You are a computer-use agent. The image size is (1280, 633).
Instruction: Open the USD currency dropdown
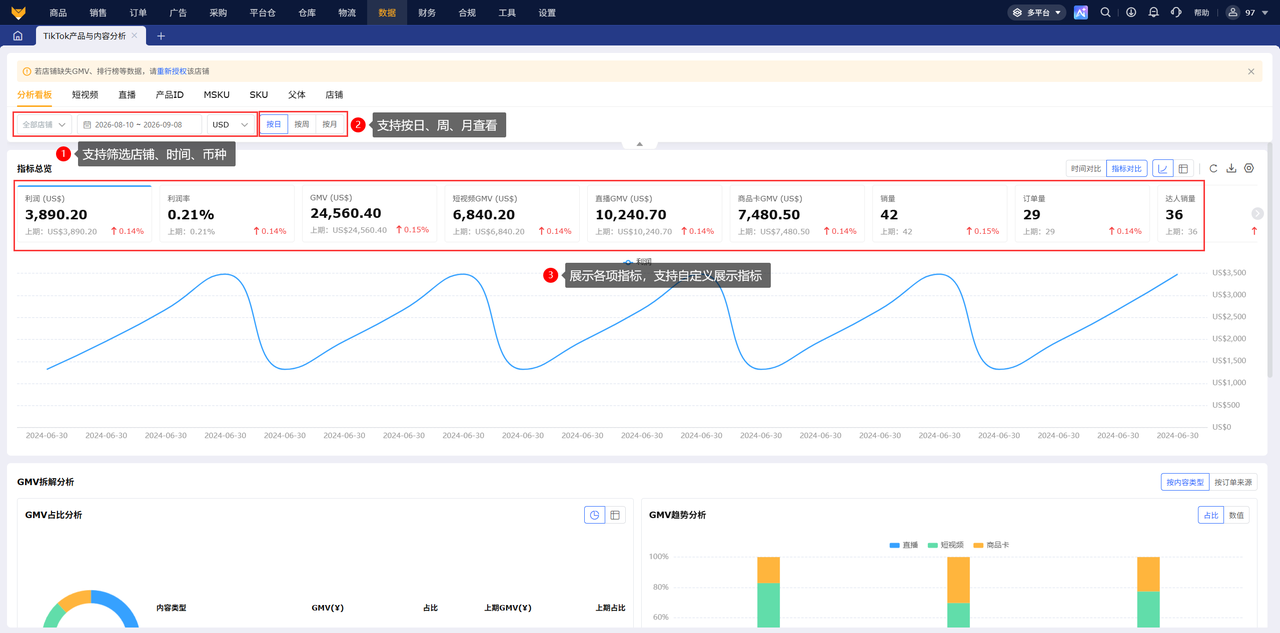click(x=230, y=125)
